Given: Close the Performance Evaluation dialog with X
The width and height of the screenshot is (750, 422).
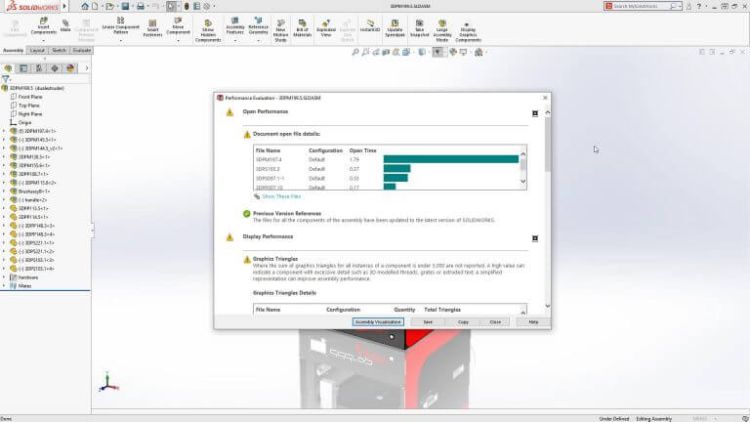Looking at the screenshot, I should point(545,98).
